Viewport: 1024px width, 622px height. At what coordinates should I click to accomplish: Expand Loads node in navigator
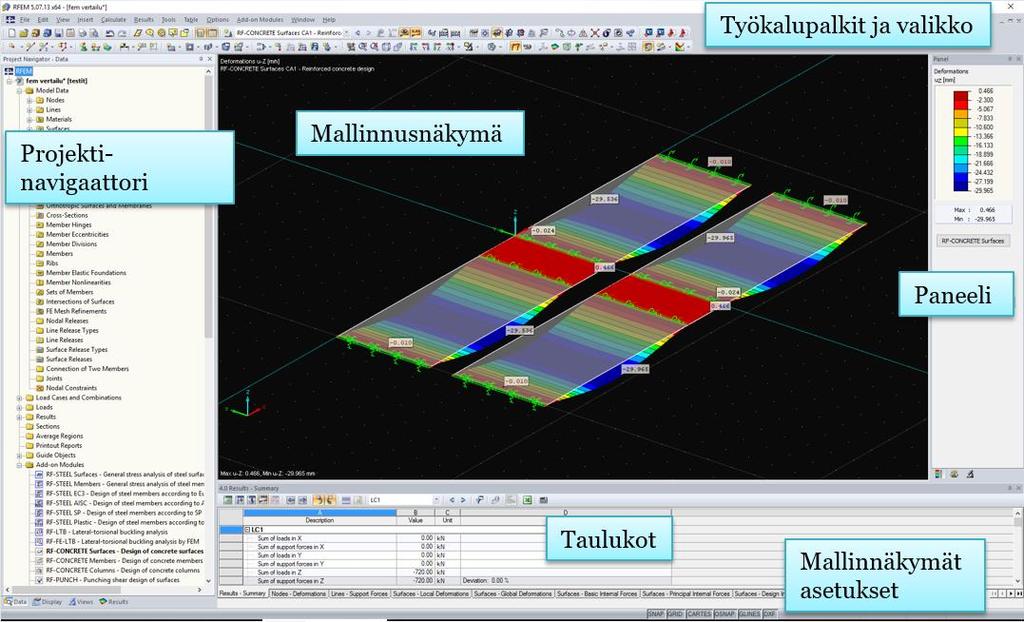pyautogui.click(x=20, y=407)
